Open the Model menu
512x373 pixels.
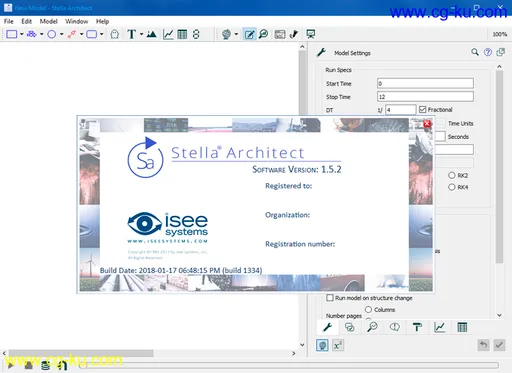click(x=49, y=21)
